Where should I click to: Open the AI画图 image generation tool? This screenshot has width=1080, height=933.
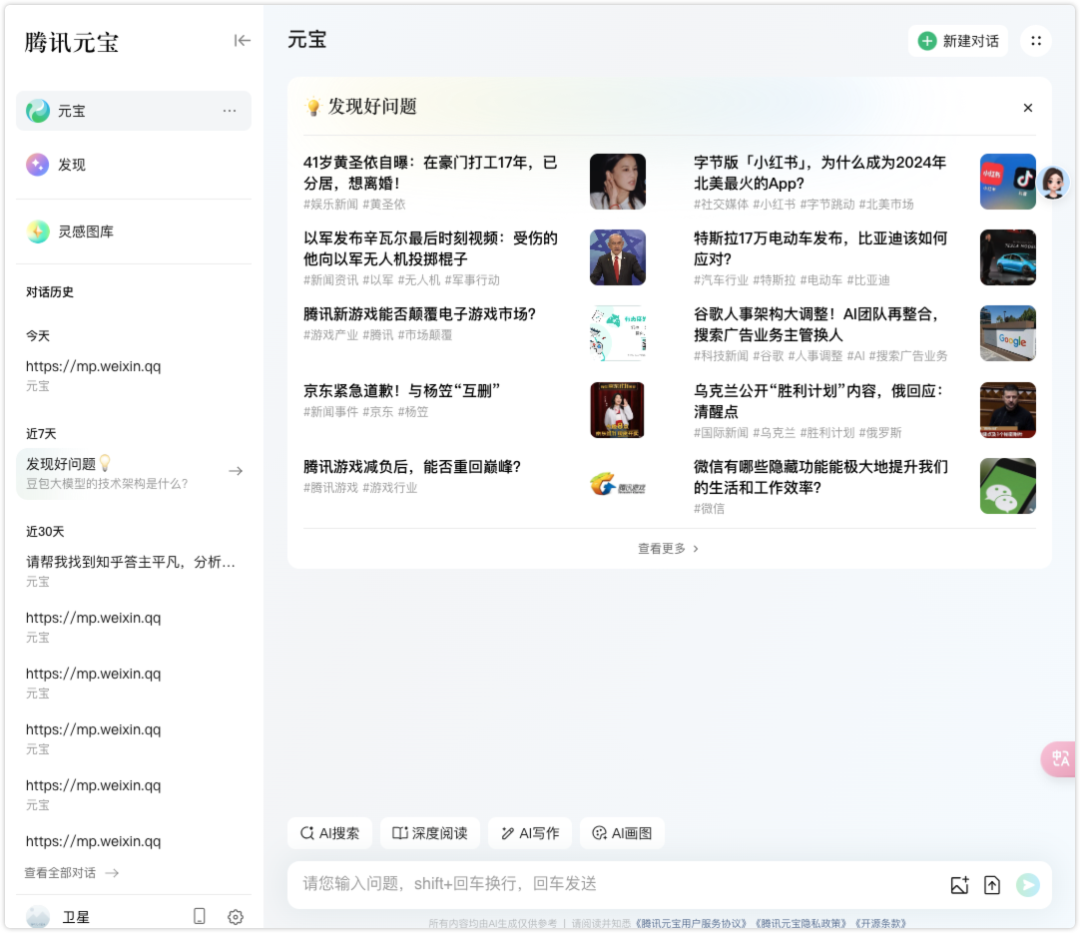point(622,832)
